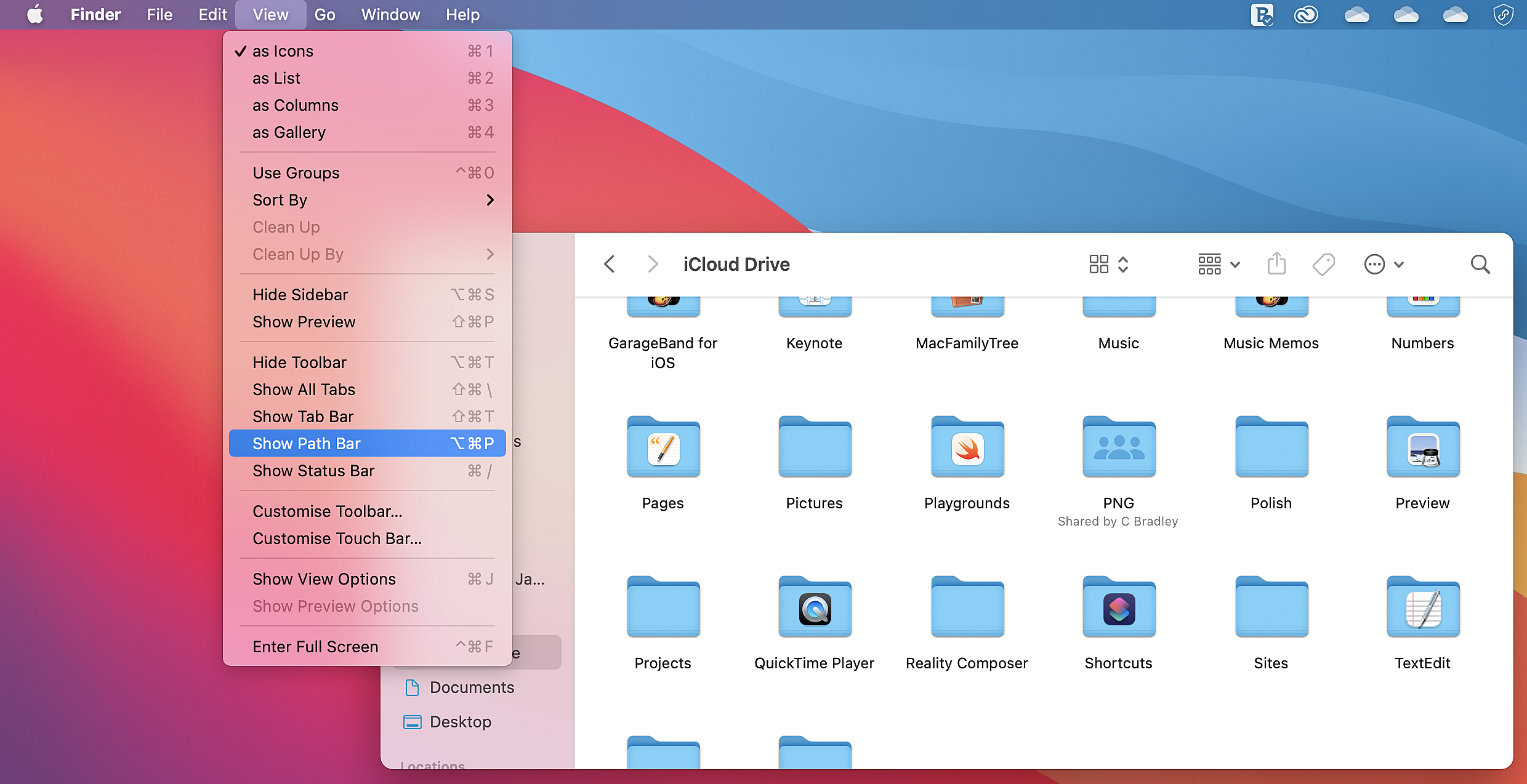
Task: Expand the Sort By submenu
Action: coord(368,200)
